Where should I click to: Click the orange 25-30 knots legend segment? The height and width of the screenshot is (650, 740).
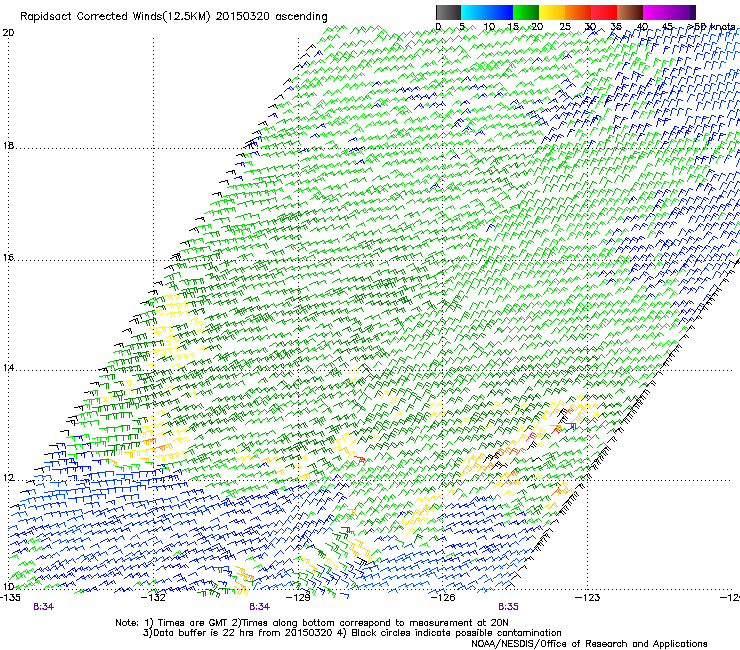point(578,12)
